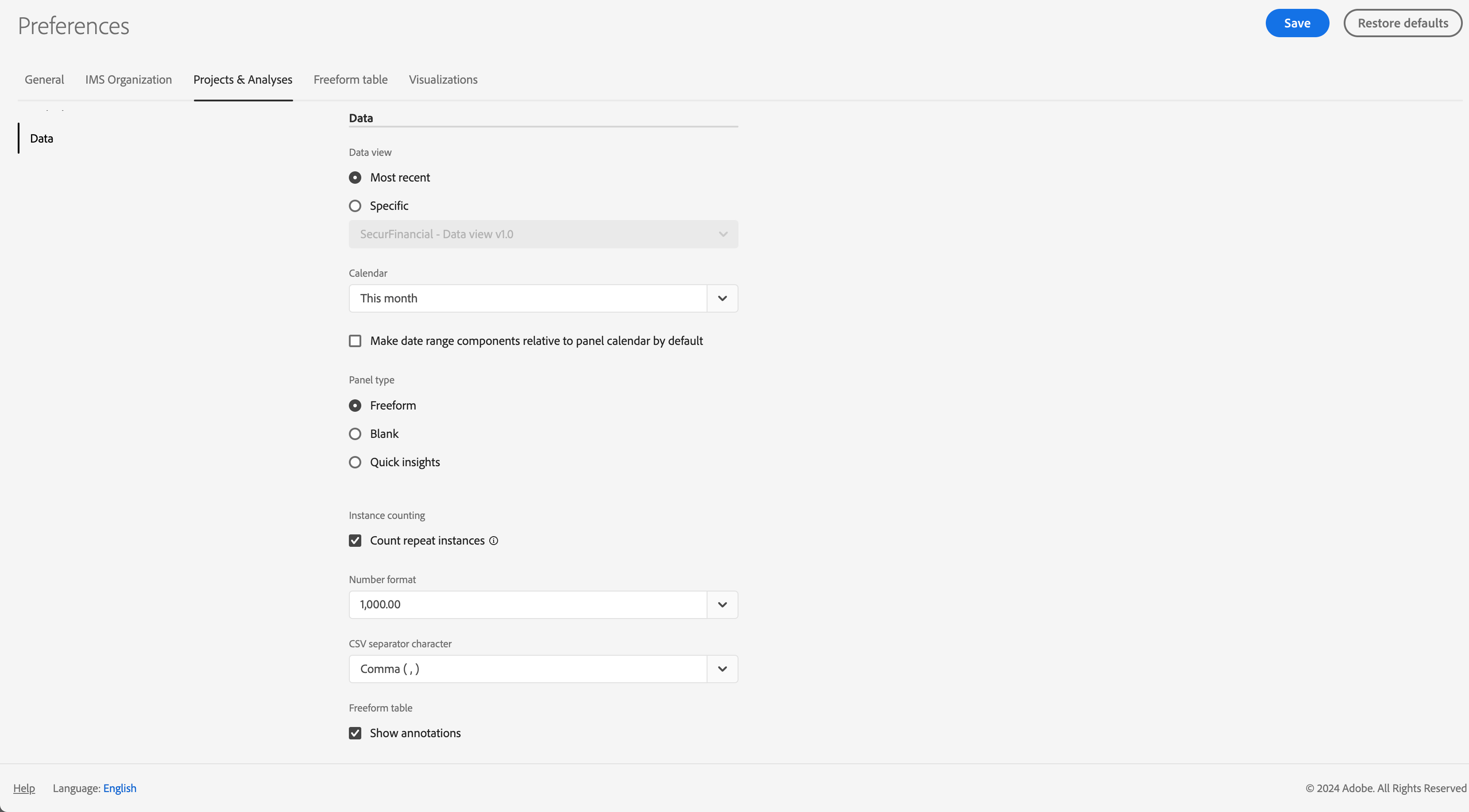
Task: Click the info icon beside Count repeat instances
Action: (493, 540)
